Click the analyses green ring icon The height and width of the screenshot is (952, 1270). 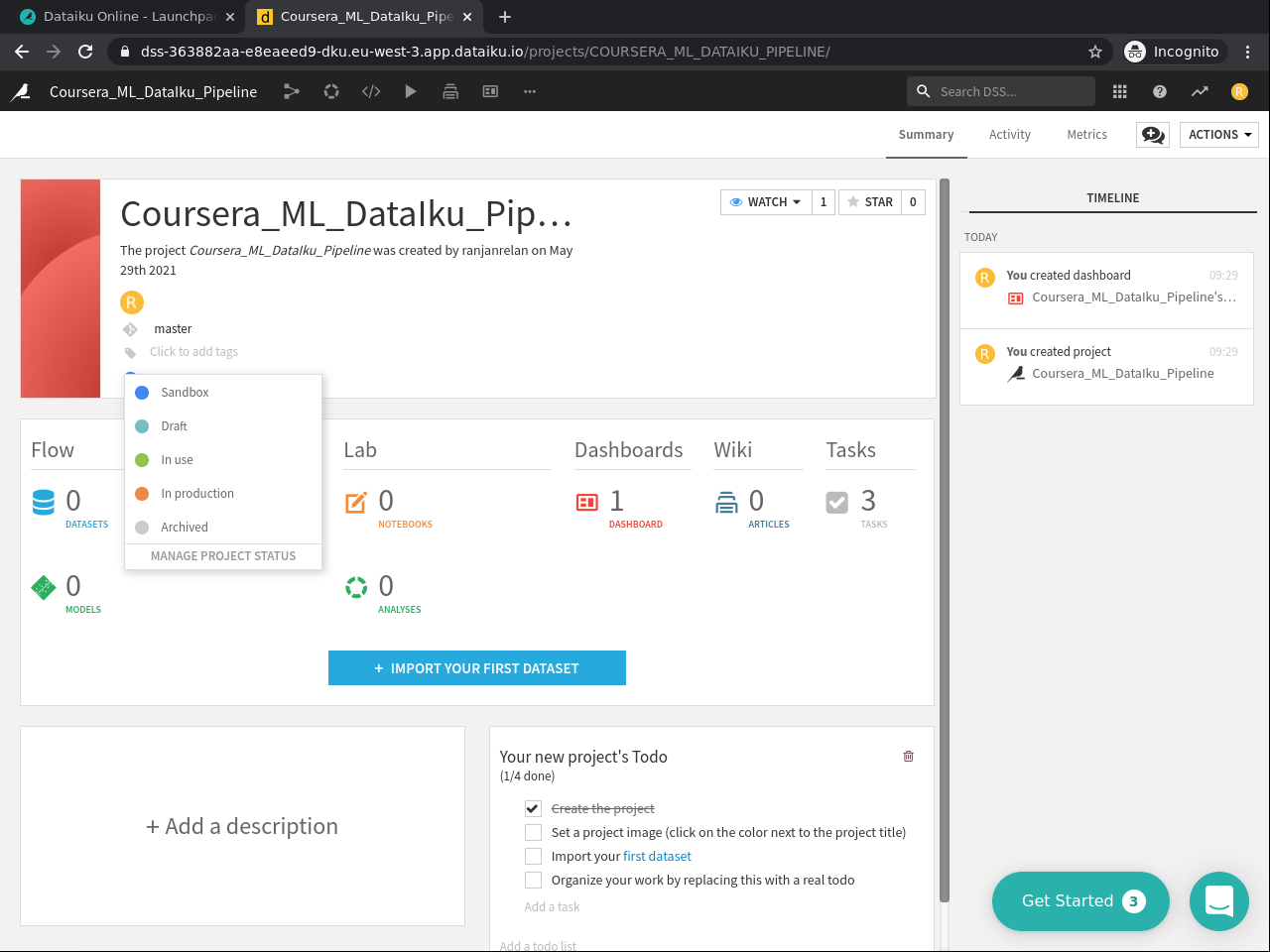356,588
